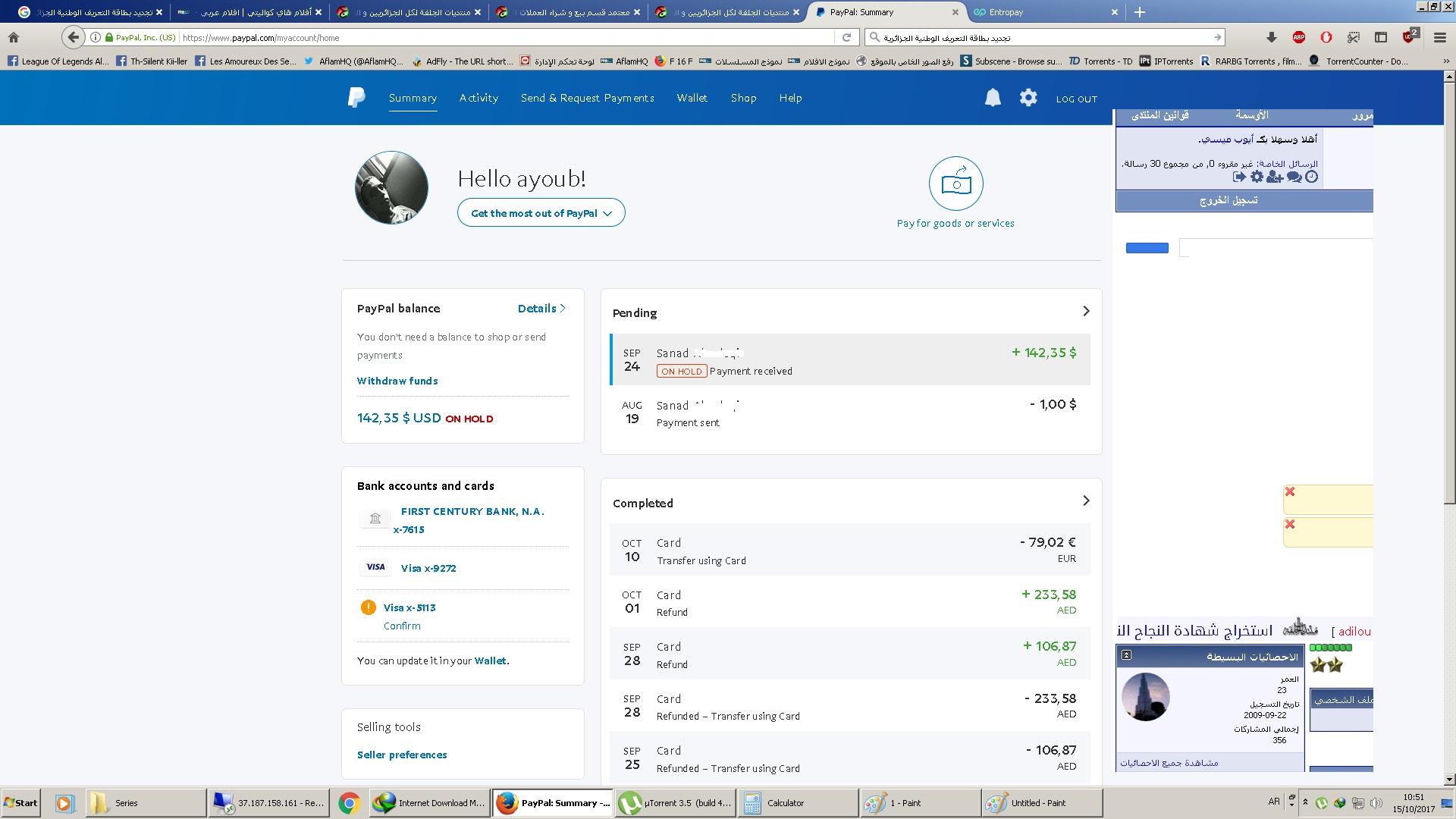Click the forum clock icon
Screen dimensions: 1456x819
point(1312,177)
